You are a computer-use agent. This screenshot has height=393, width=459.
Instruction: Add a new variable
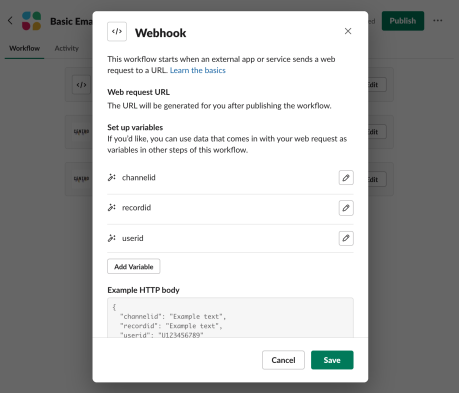click(134, 267)
